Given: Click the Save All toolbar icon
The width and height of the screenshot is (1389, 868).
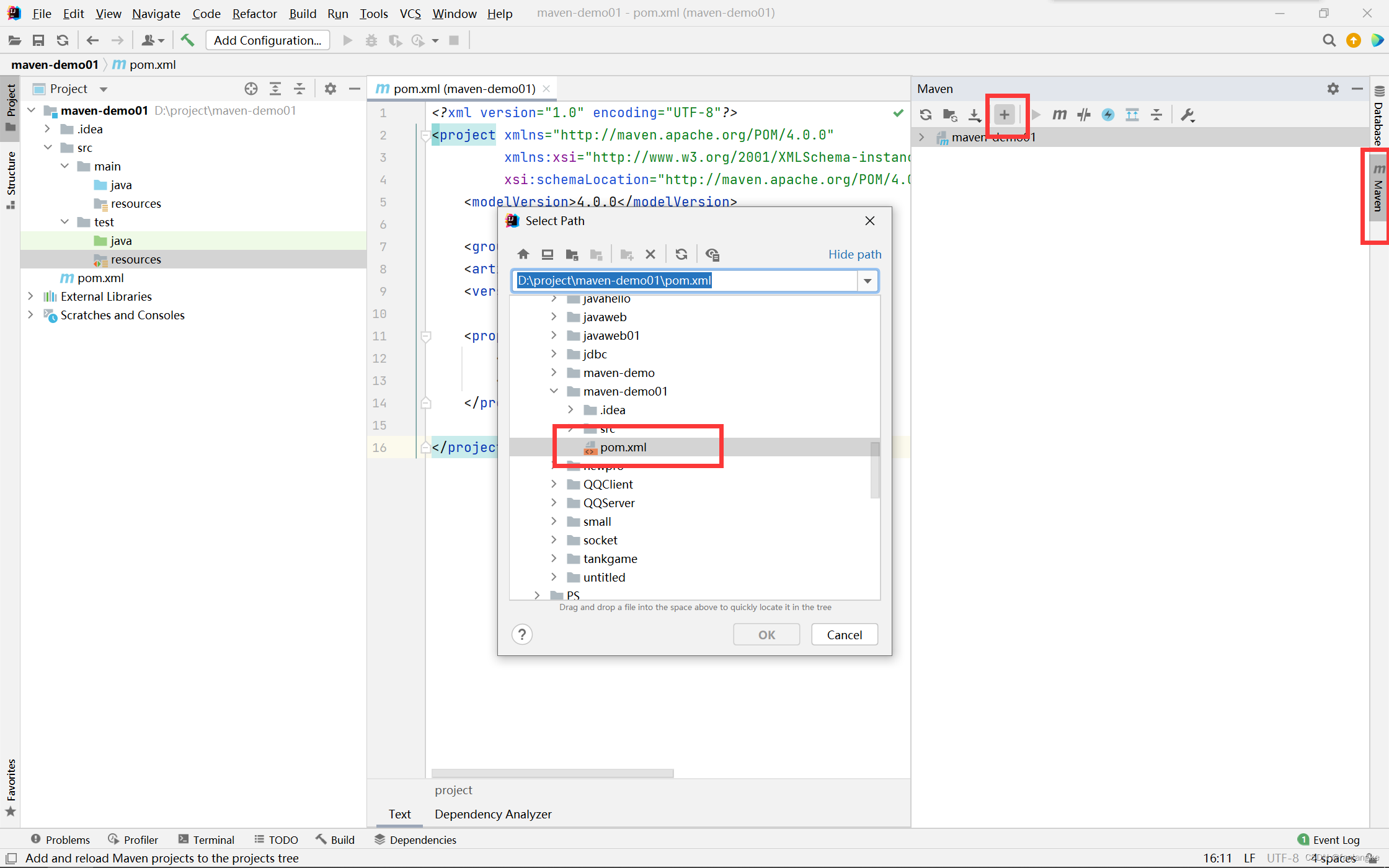Looking at the screenshot, I should (38, 40).
